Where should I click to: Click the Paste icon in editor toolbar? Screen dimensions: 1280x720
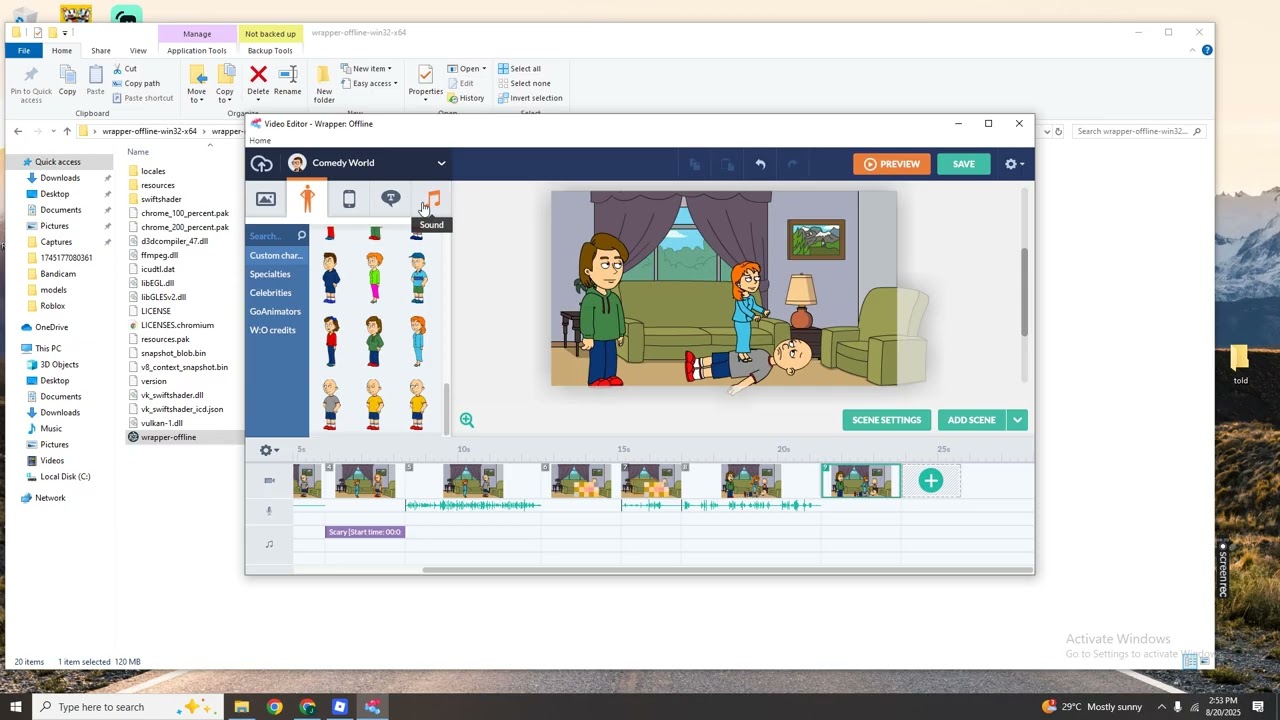(x=727, y=164)
